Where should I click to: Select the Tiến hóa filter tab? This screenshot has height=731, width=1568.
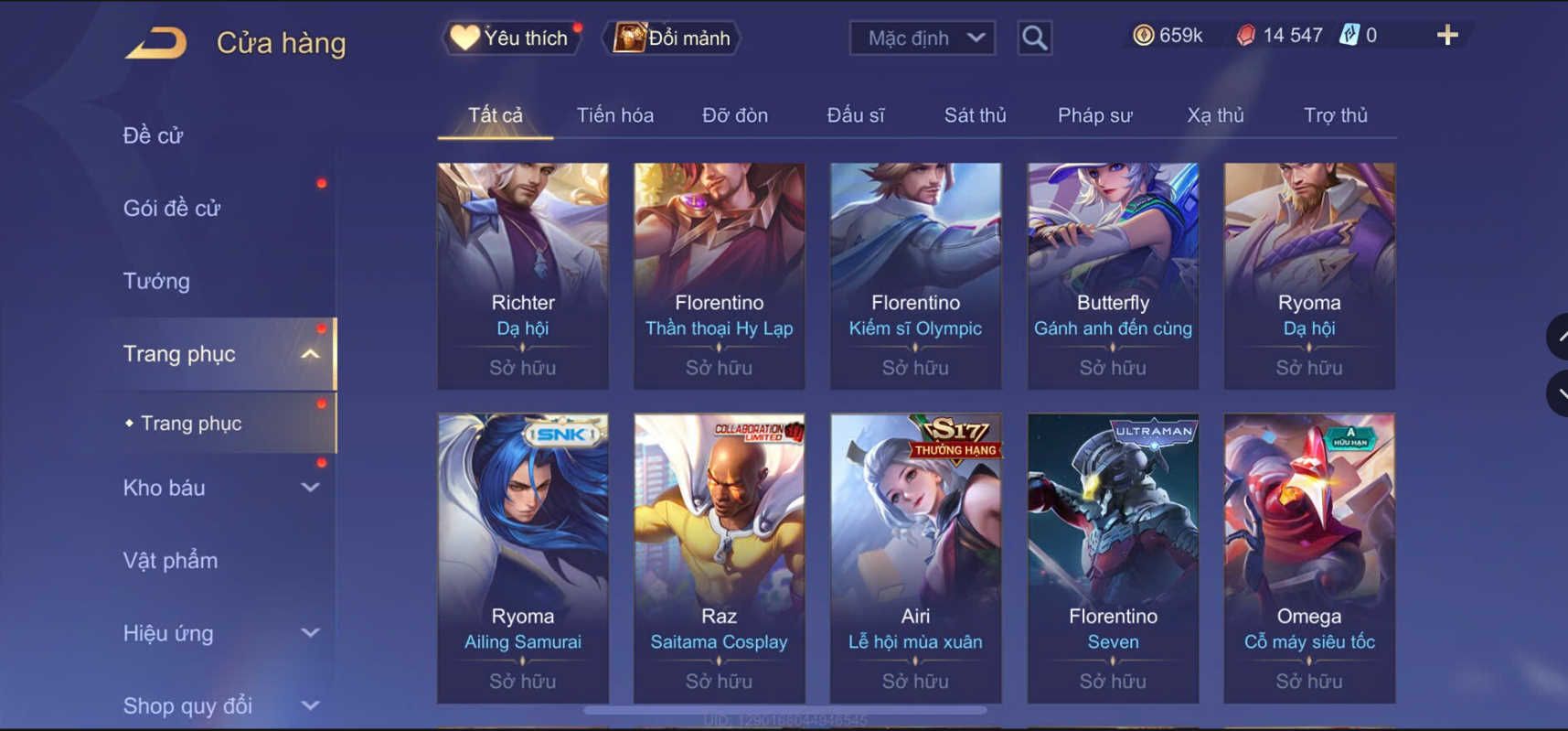[614, 115]
